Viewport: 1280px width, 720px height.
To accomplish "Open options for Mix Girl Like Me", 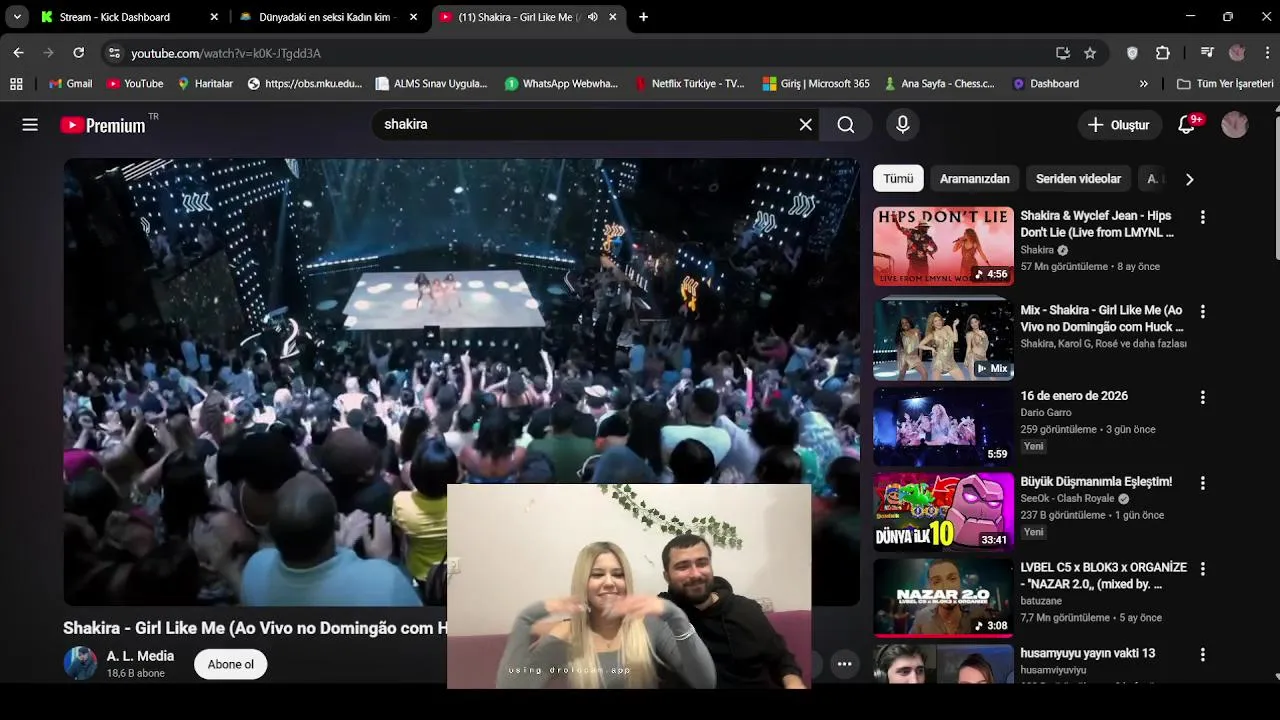I will [1203, 312].
